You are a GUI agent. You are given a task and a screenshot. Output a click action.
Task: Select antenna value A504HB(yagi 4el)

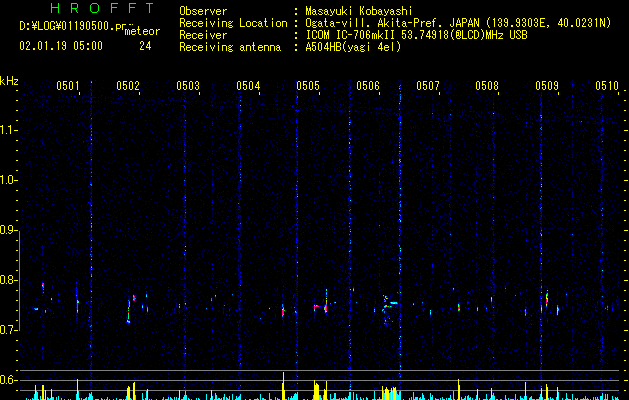pos(353,47)
